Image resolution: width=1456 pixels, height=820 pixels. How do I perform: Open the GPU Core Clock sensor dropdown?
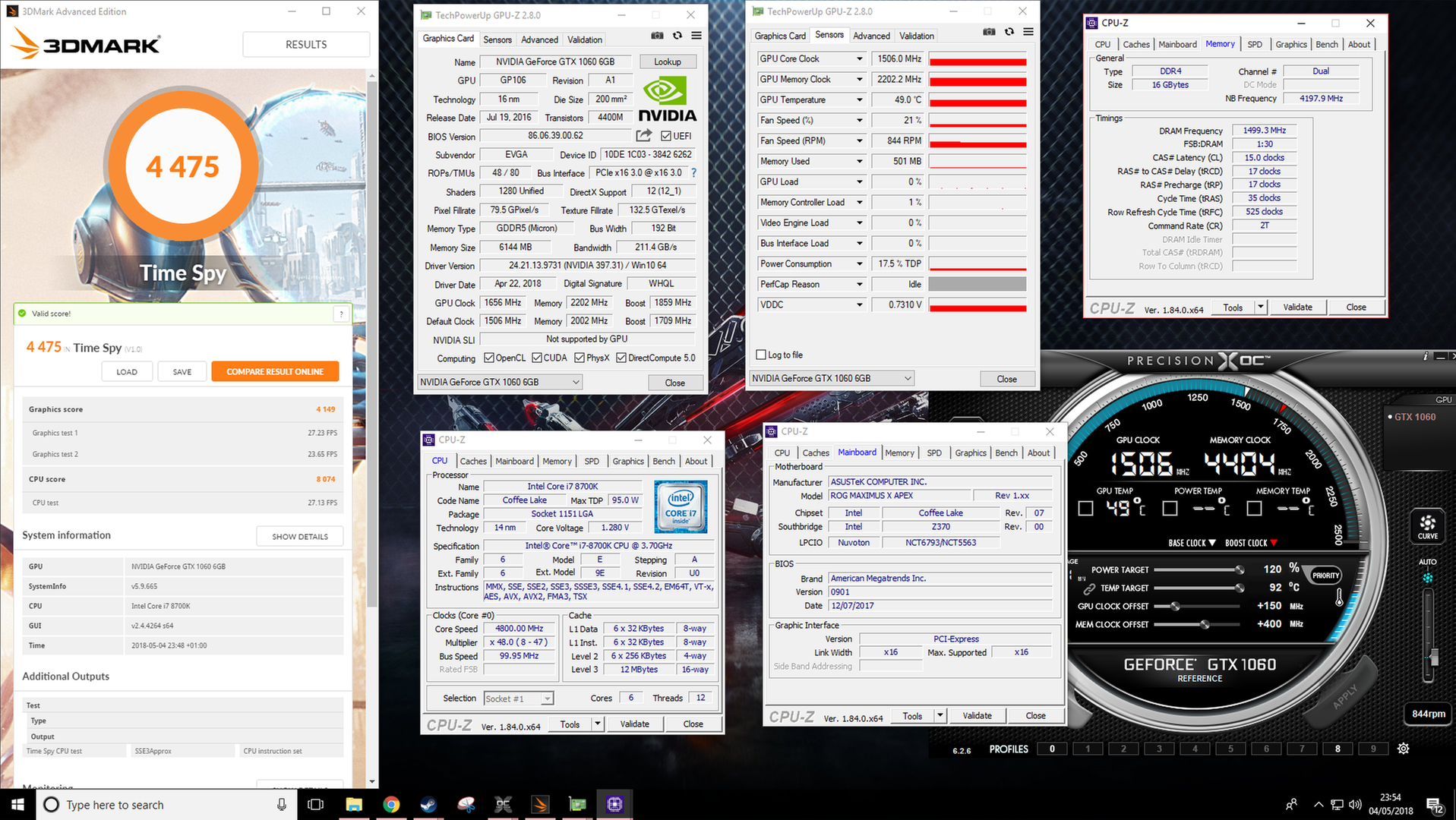(860, 58)
